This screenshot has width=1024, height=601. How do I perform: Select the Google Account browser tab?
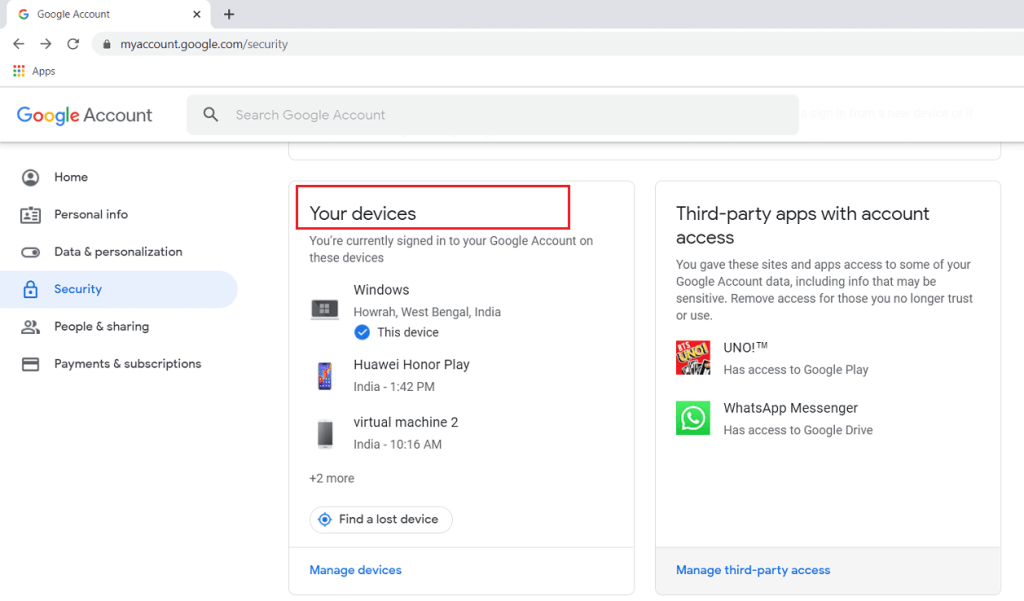(100, 15)
